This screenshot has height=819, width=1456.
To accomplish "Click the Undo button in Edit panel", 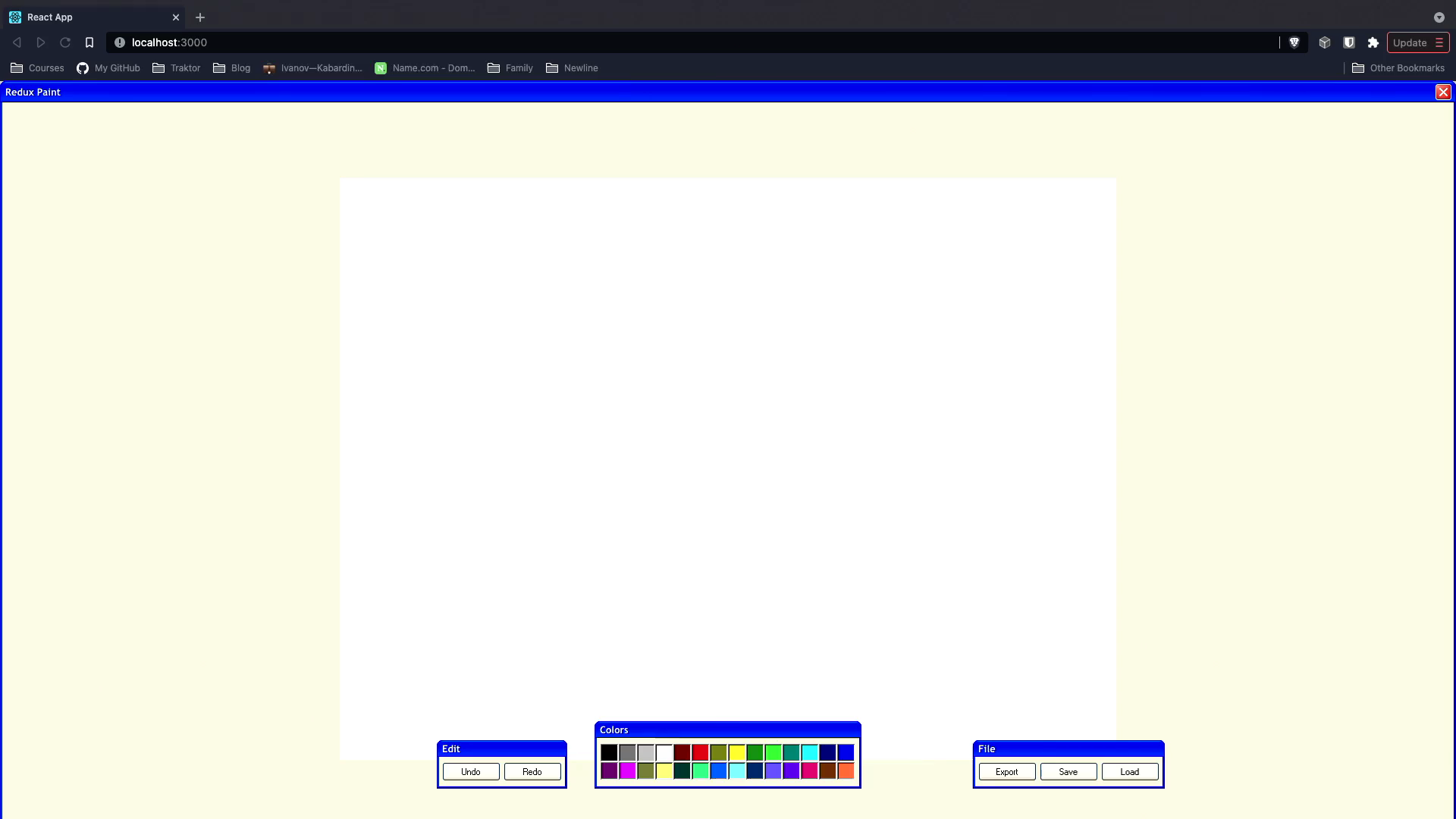I will [470, 771].
